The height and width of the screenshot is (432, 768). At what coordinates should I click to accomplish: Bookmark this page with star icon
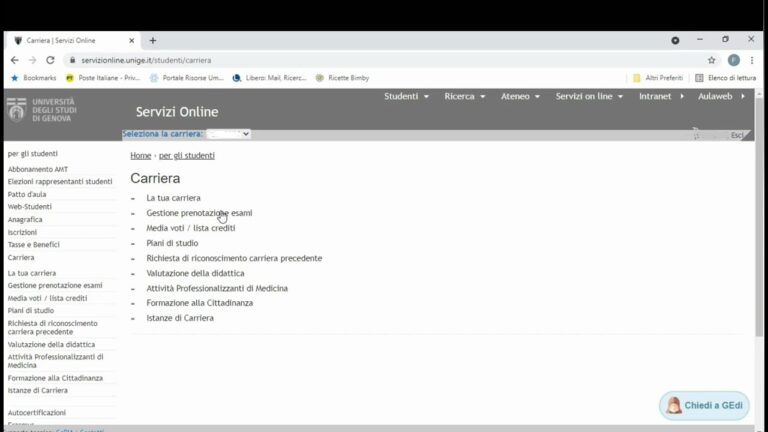(711, 60)
